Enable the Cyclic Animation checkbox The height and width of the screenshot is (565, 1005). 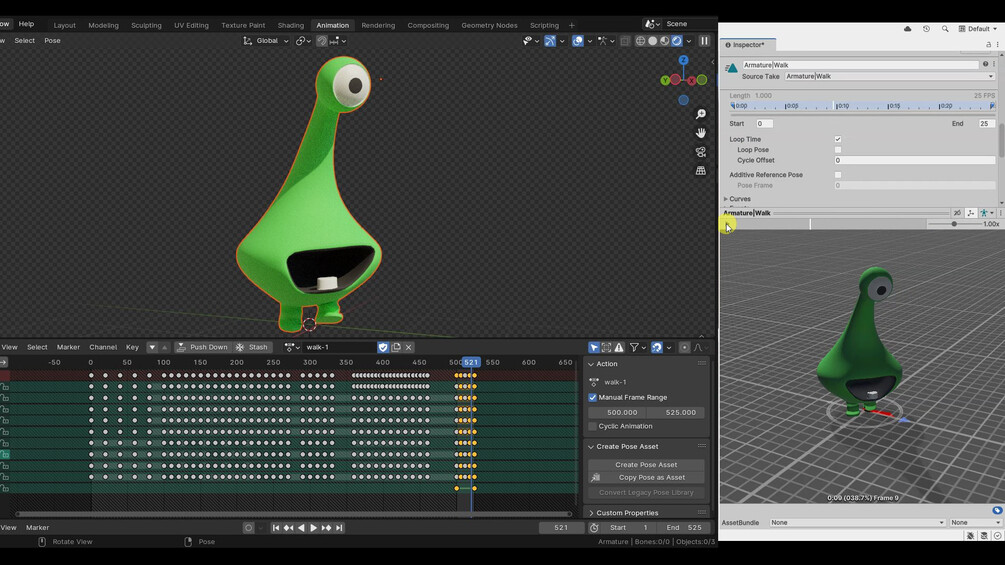[x=593, y=426]
